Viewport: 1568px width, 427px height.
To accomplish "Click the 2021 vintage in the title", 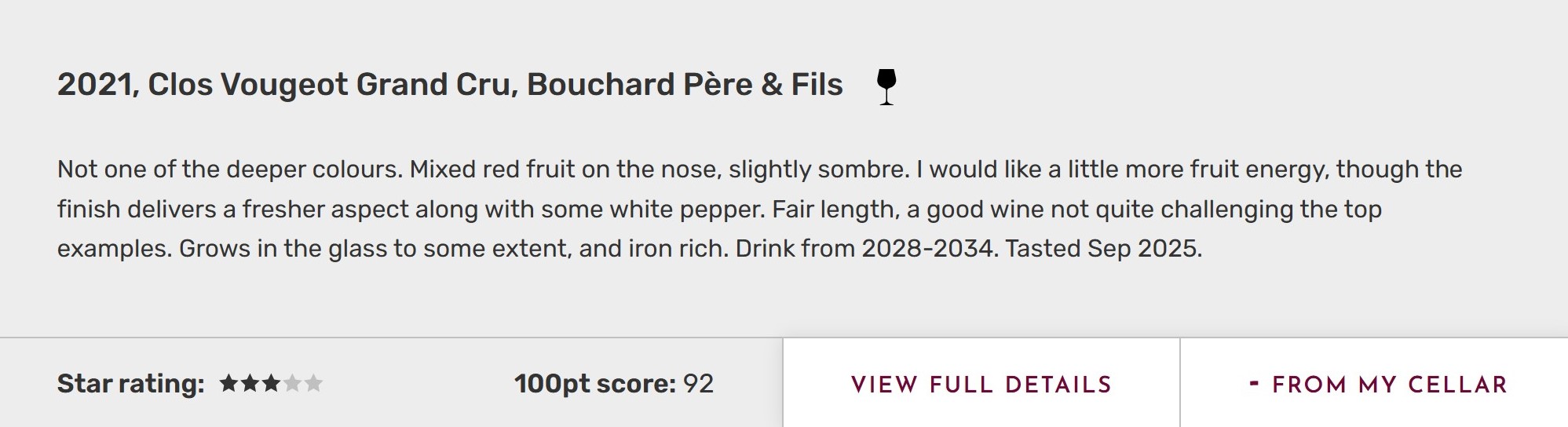I will pos(94,85).
